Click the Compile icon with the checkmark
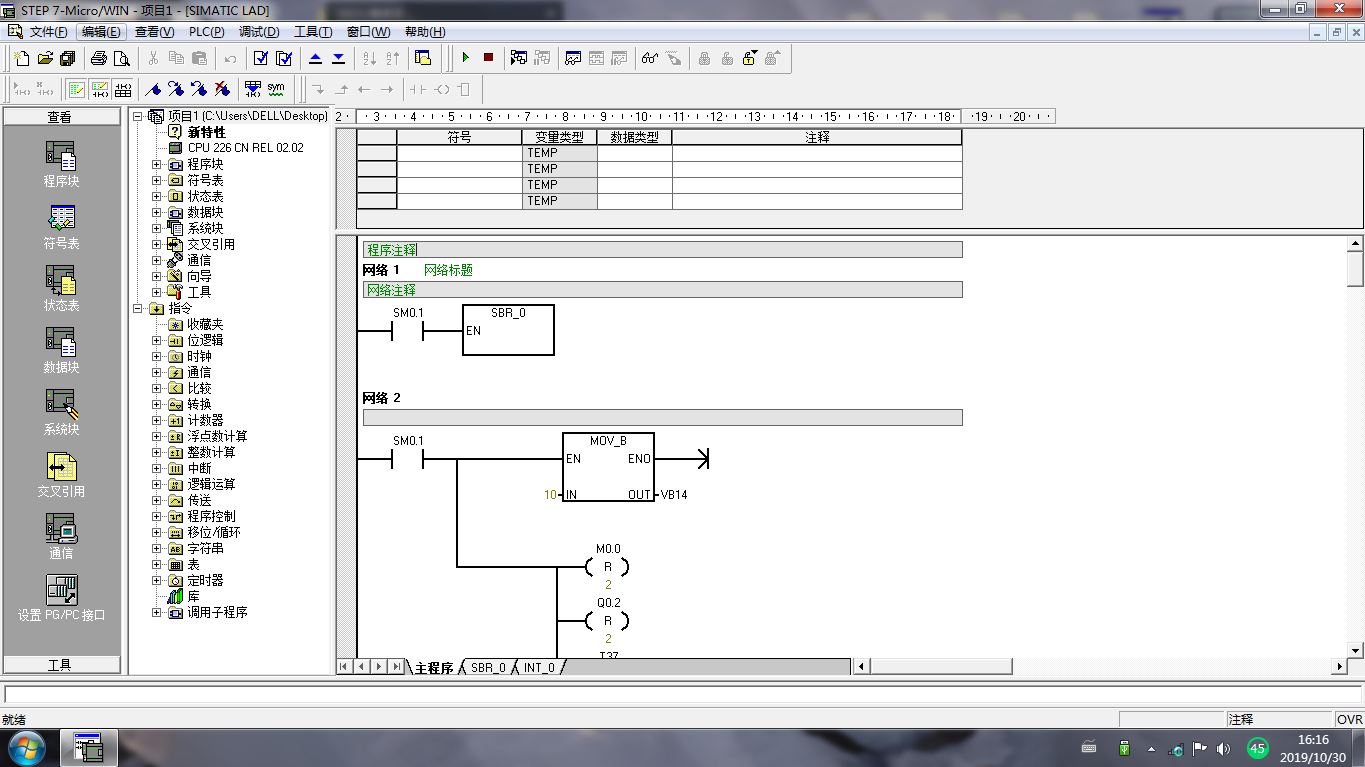This screenshot has width=1365, height=767. pyautogui.click(x=261, y=58)
